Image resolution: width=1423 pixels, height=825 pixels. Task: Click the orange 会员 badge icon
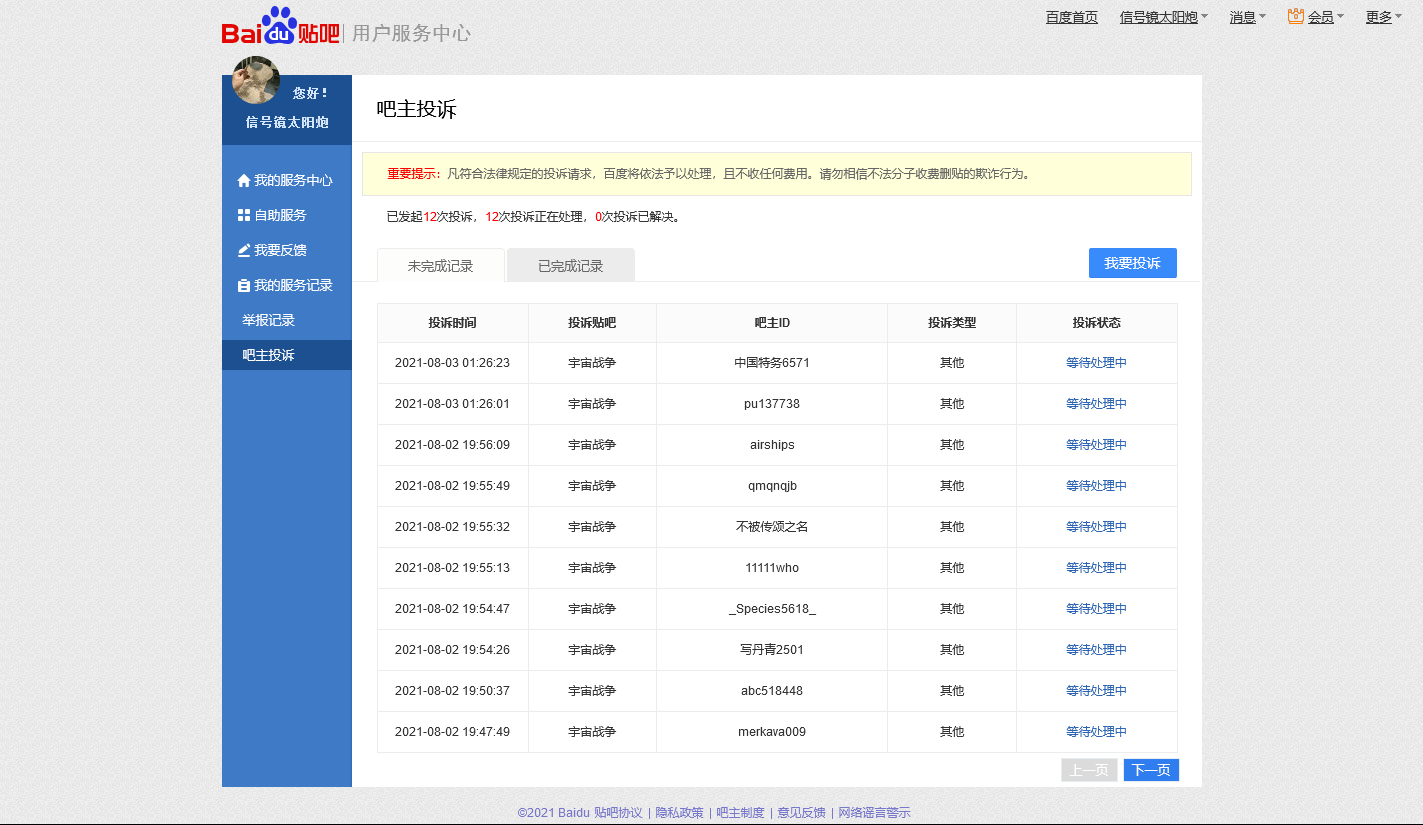pyautogui.click(x=1295, y=16)
